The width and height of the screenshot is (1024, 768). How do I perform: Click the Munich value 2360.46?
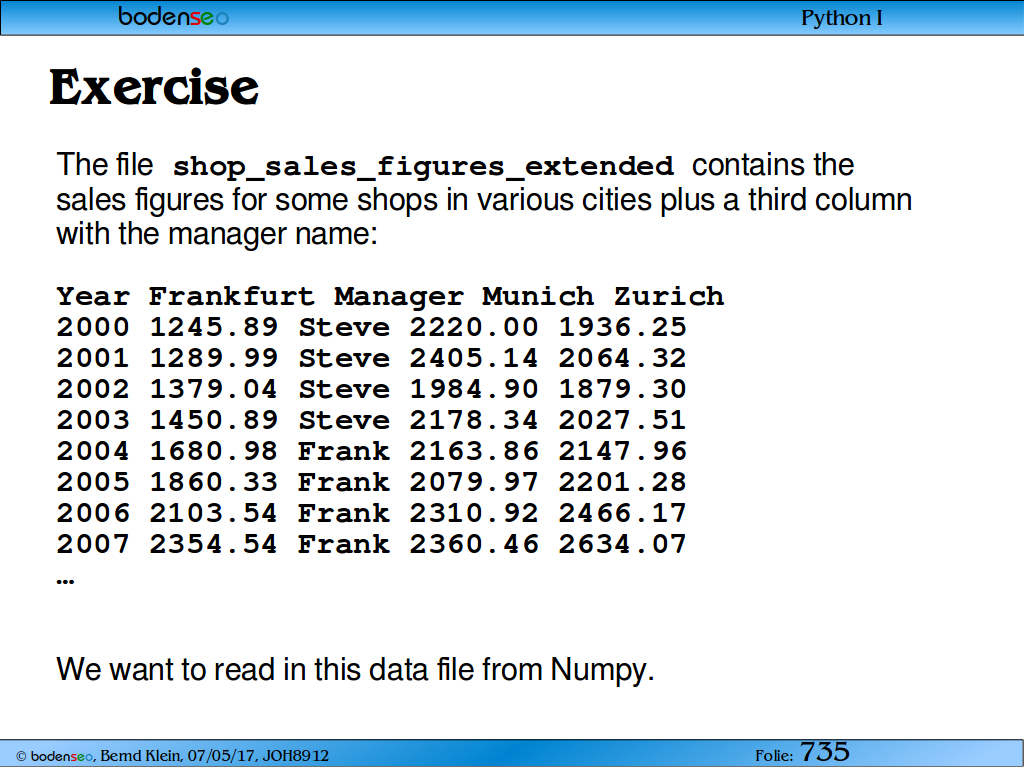pos(473,544)
